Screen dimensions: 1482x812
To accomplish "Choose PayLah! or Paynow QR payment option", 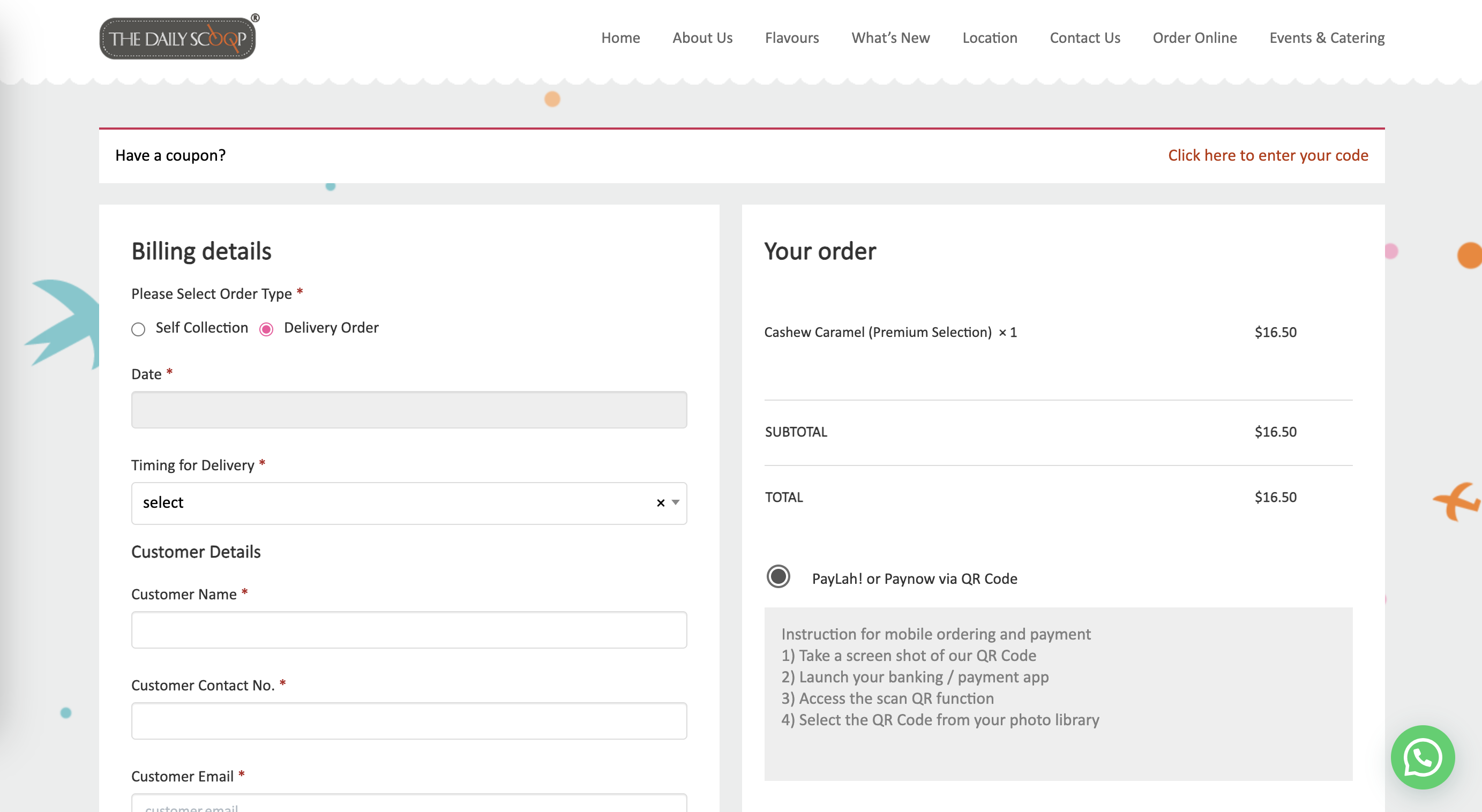I will coord(778,577).
